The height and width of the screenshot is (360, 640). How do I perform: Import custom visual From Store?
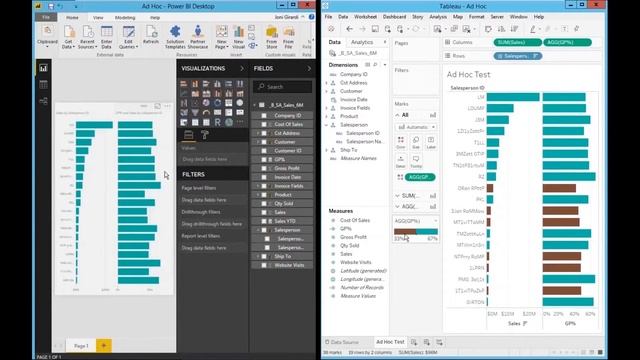(271, 37)
